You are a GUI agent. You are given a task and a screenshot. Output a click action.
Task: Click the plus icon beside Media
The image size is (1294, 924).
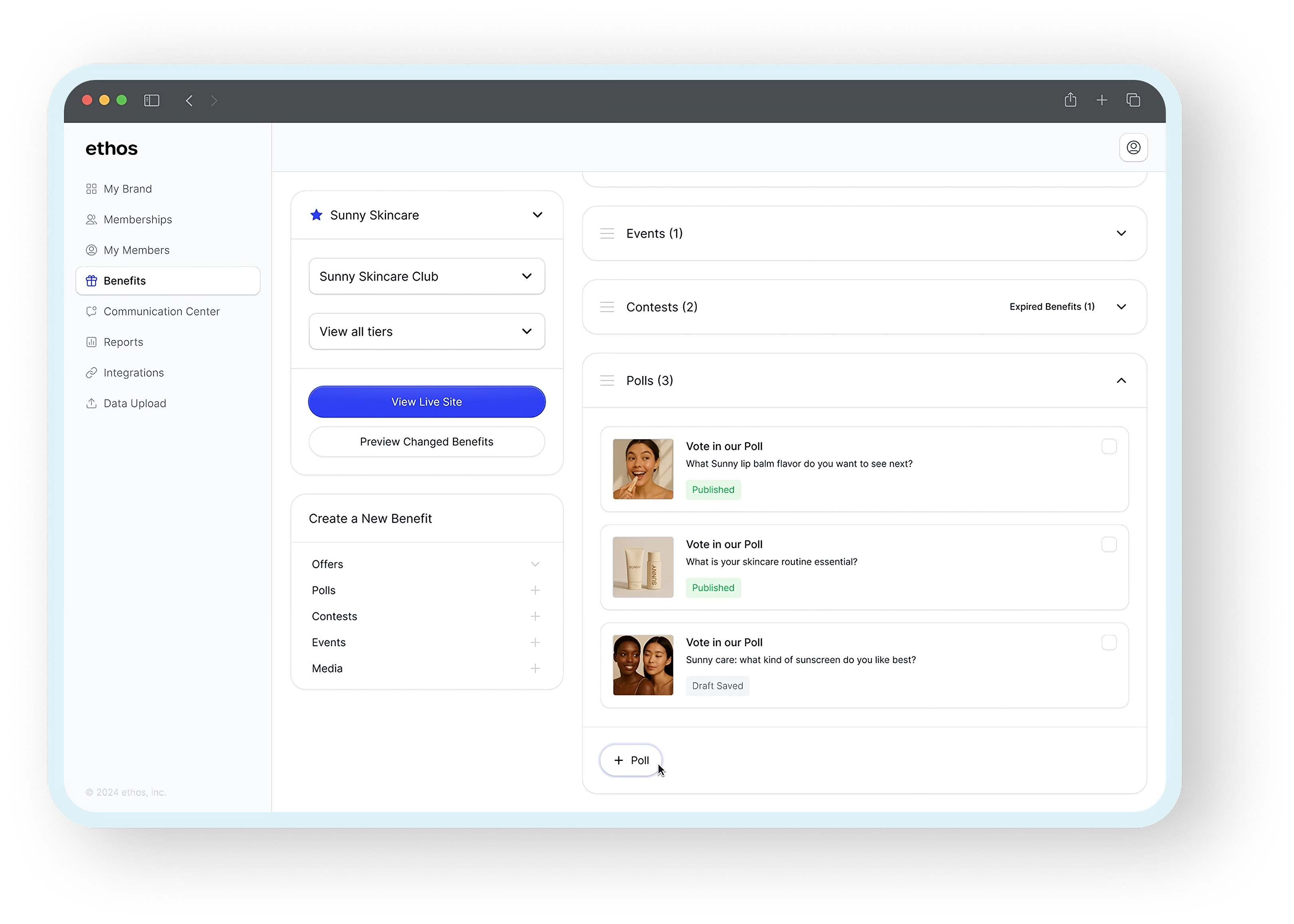coord(535,668)
